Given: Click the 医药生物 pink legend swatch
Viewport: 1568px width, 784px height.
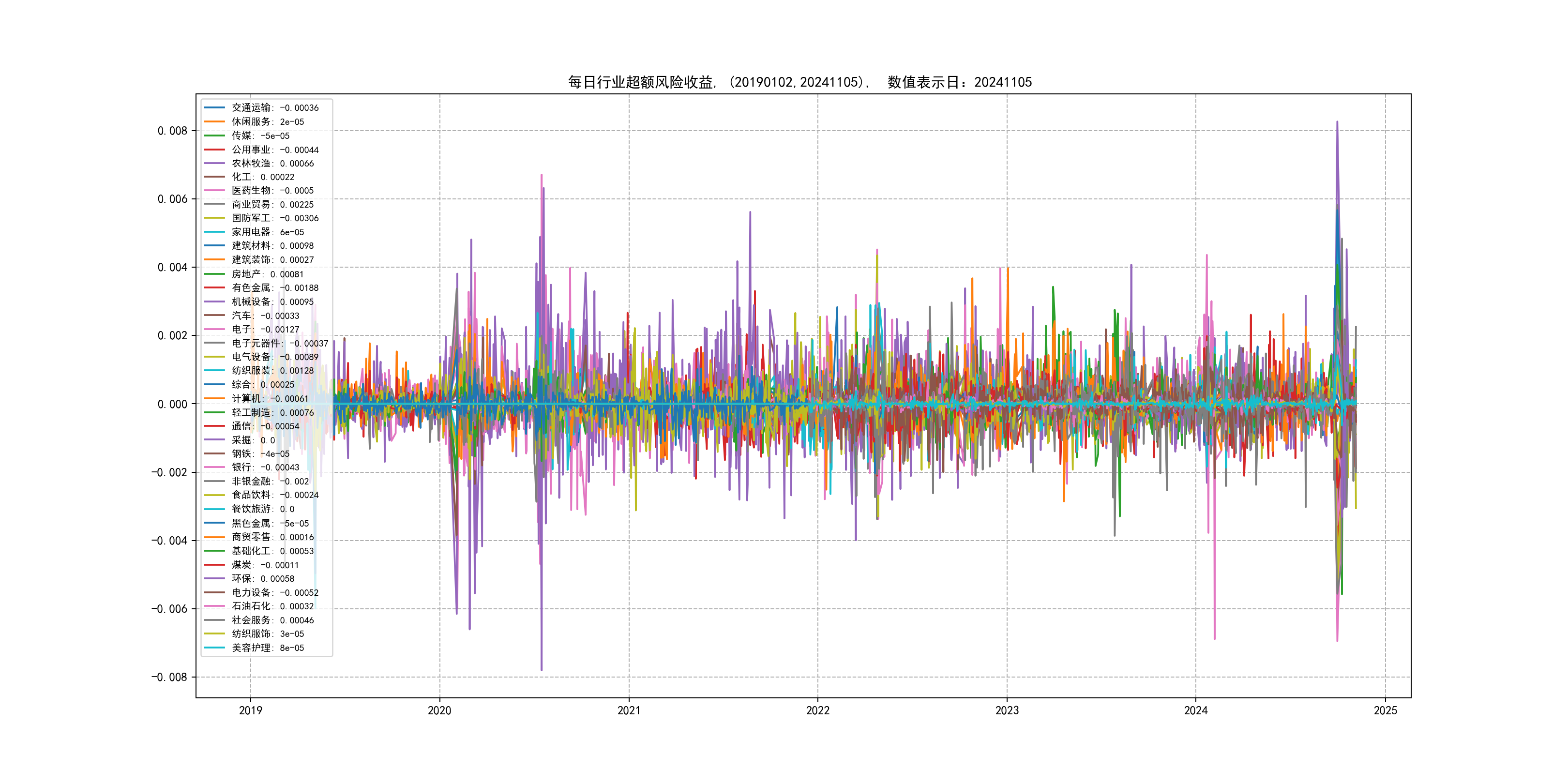Looking at the screenshot, I should coord(214,191).
